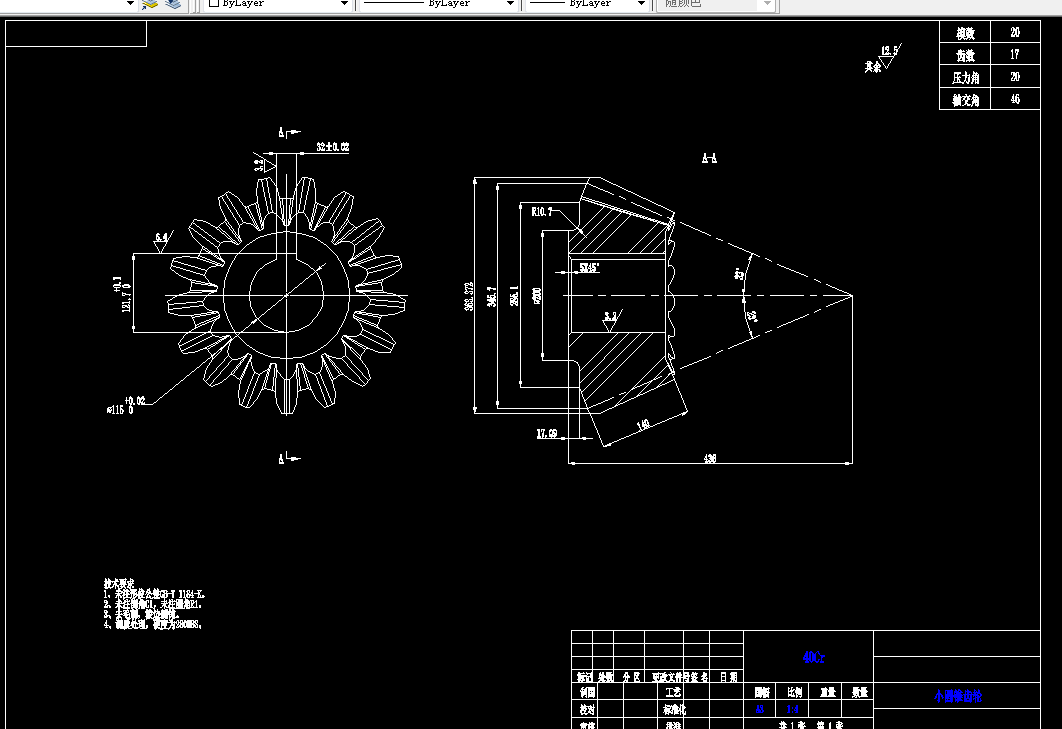Click the layer-previous icon with blue arrow
Screen dimensions: 1062x729
tap(150, 4)
